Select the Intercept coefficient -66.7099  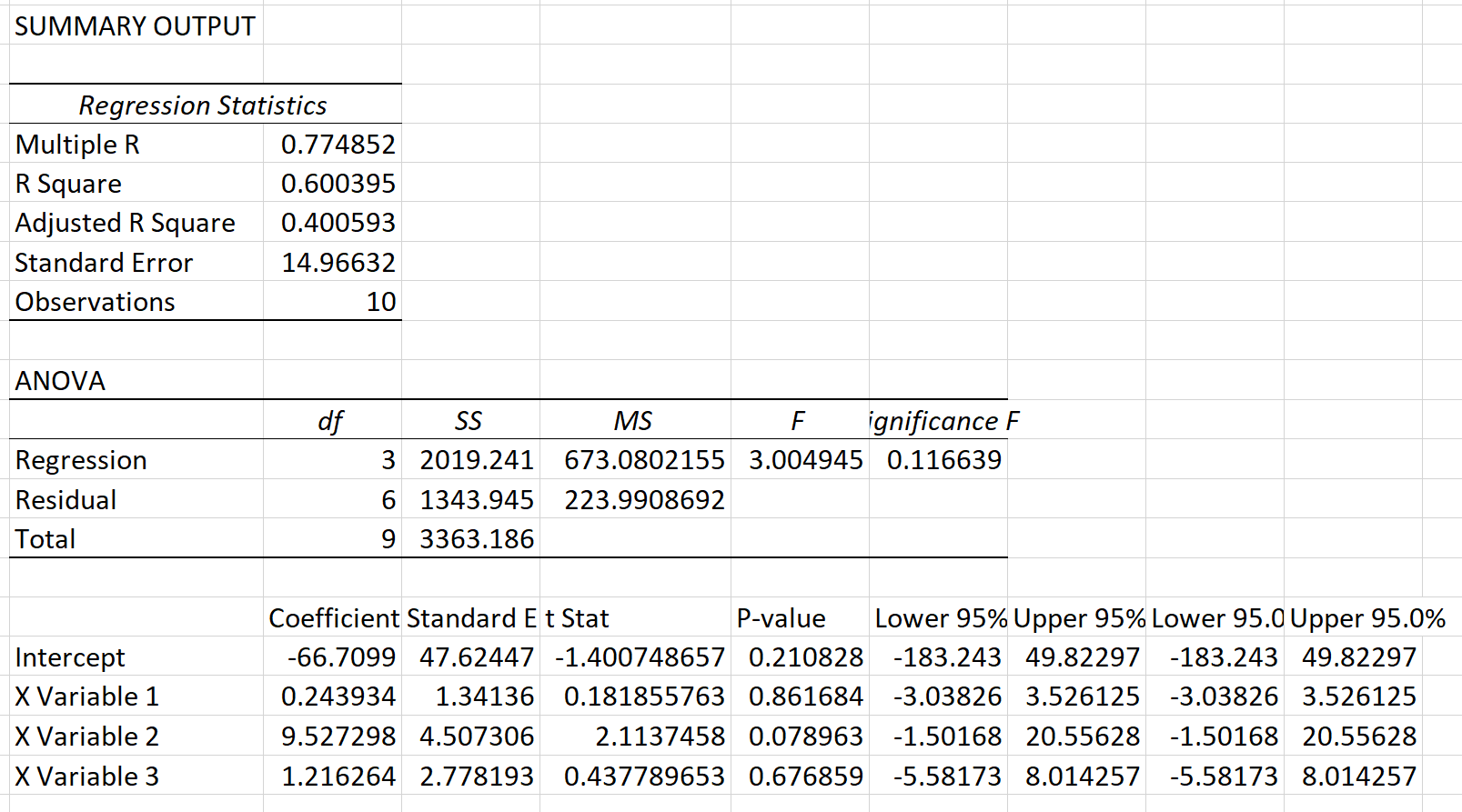coord(340,657)
